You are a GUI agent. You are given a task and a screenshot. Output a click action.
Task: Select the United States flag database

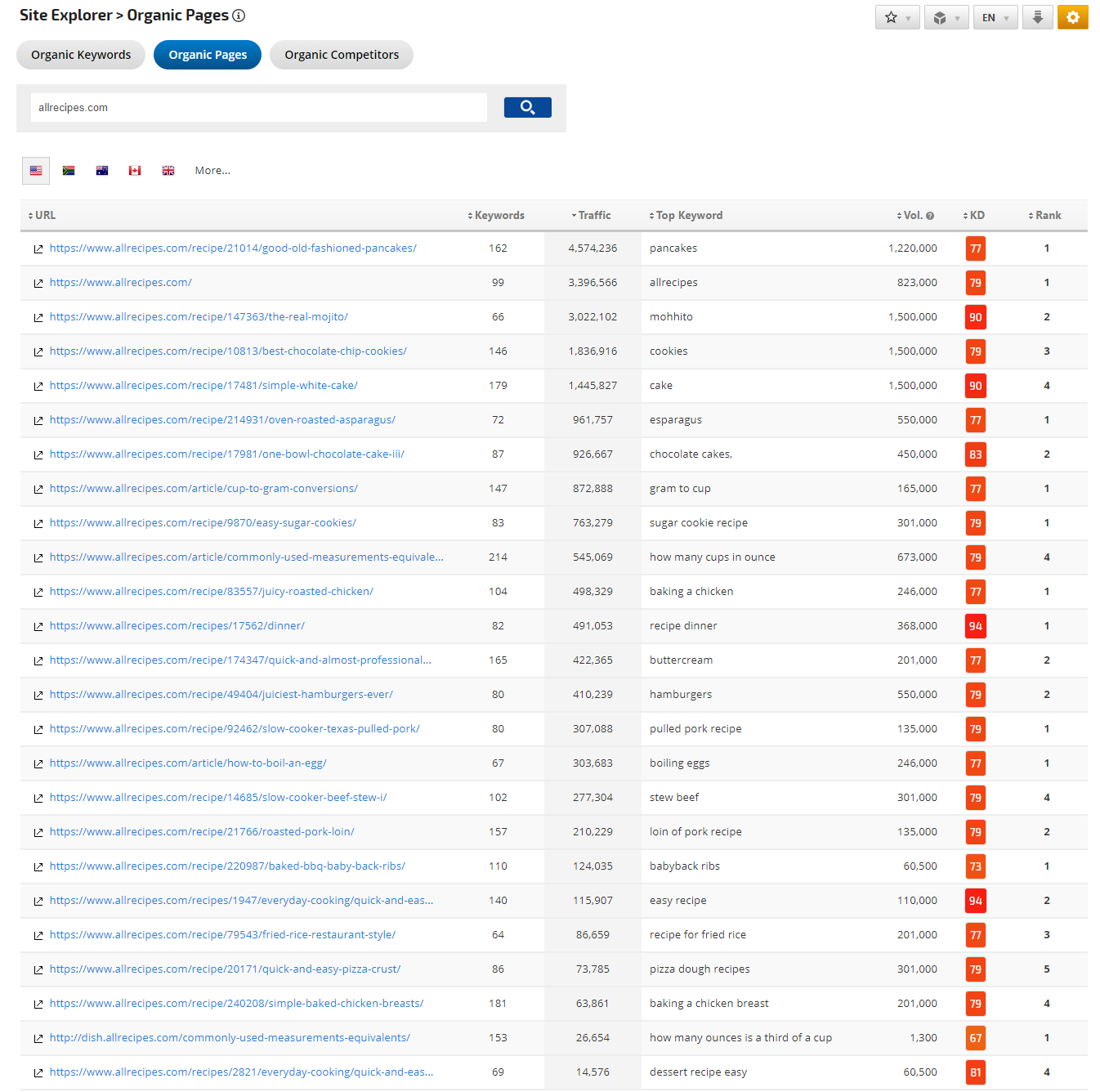pyautogui.click(x=36, y=171)
